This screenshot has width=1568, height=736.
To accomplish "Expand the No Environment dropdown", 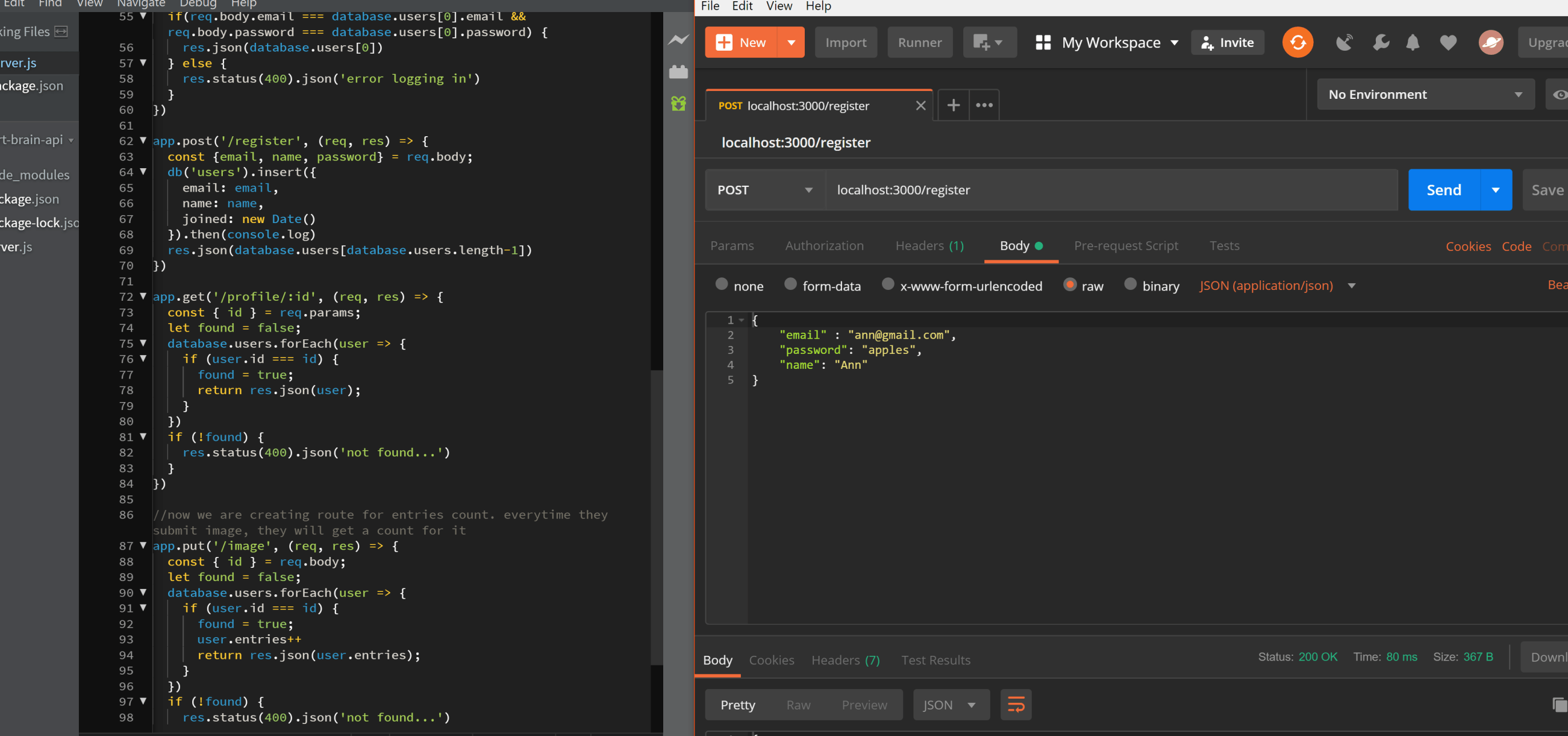I will 1425,95.
